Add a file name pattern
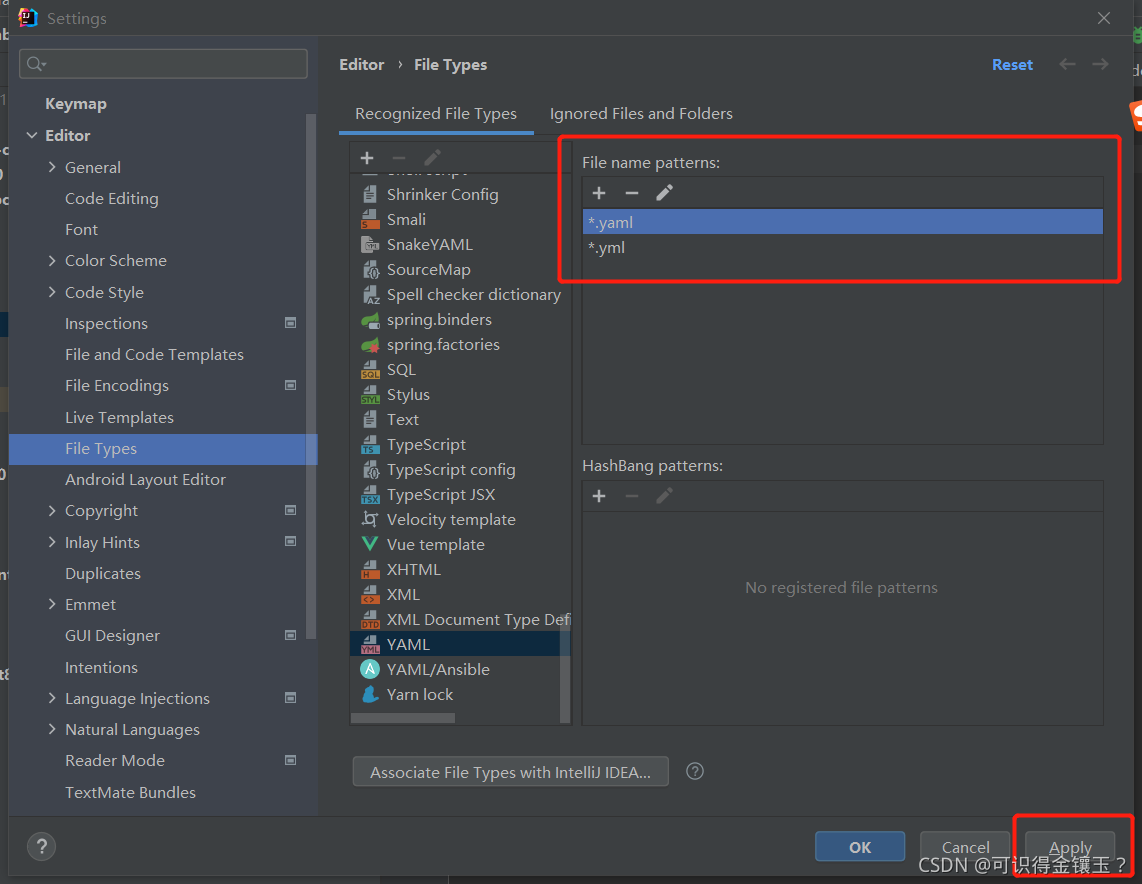Screen dimensions: 1142x884 599,193
